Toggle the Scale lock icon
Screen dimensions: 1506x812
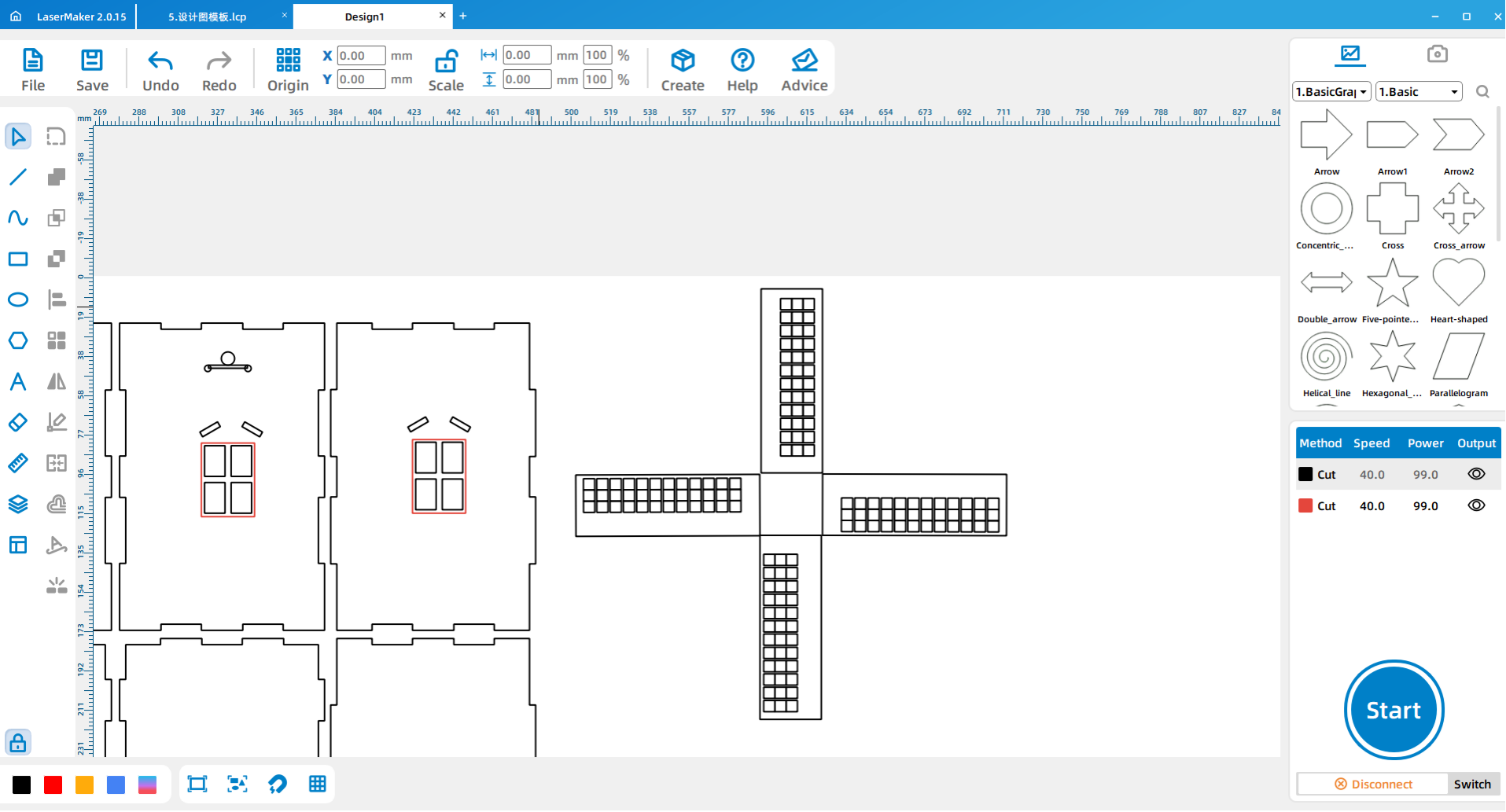click(x=446, y=61)
